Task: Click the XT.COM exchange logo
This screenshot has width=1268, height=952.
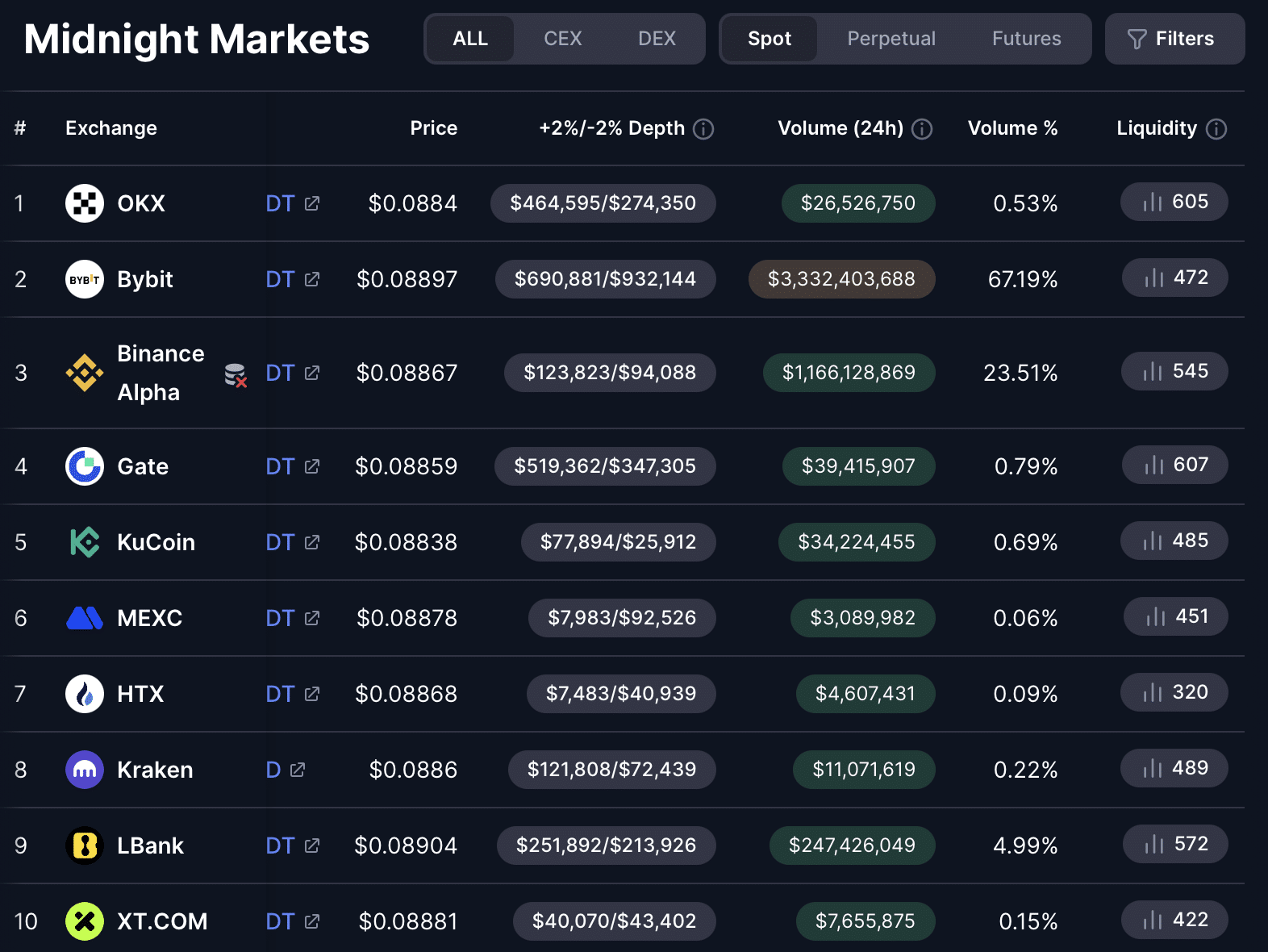Action: pyautogui.click(x=85, y=921)
